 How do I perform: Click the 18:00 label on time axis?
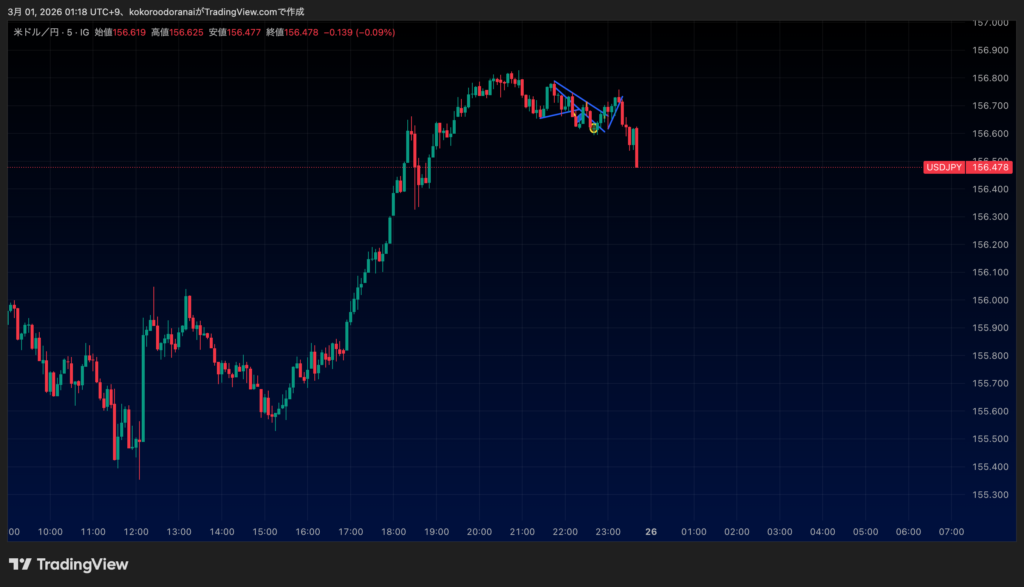pos(393,532)
